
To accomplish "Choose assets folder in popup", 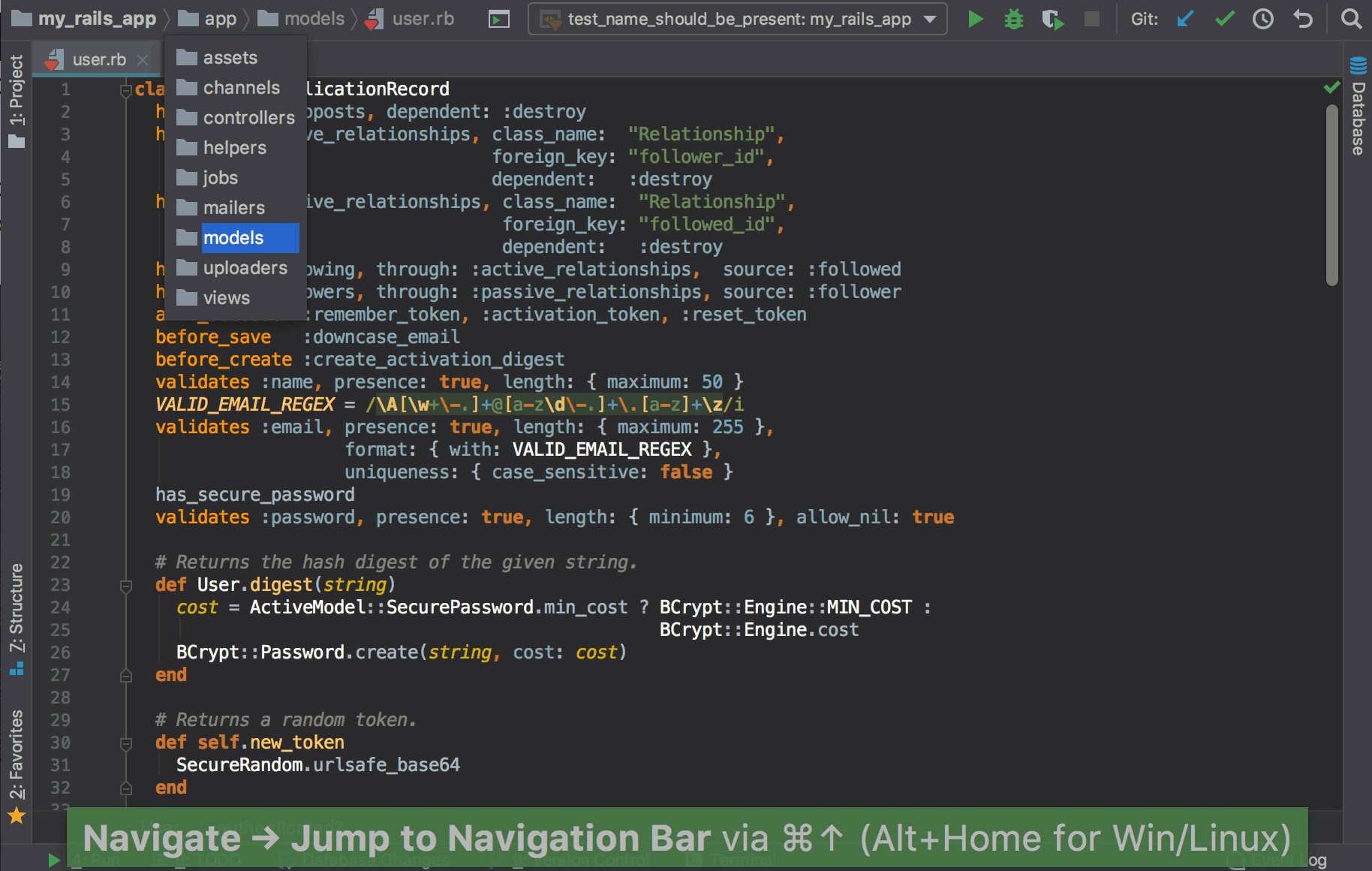I will [236, 58].
